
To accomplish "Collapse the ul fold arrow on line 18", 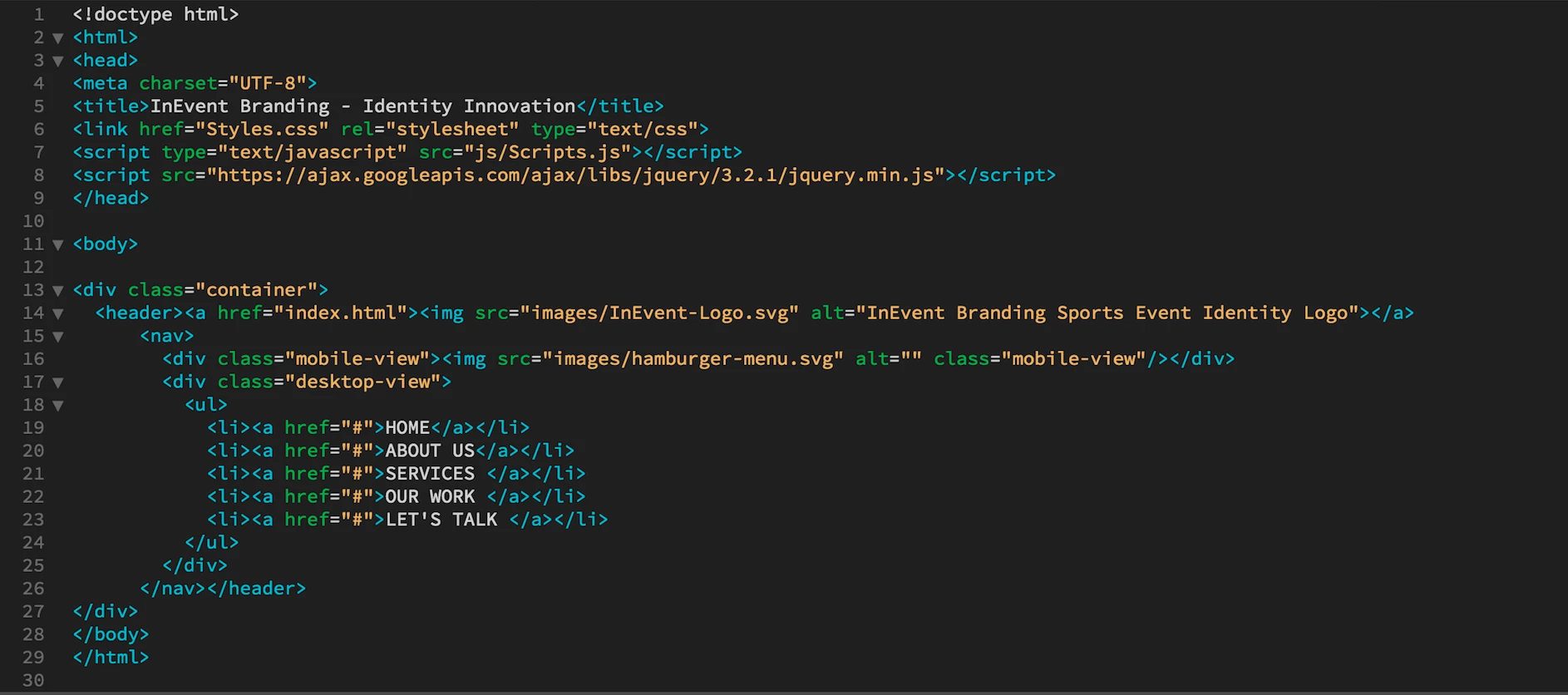I will (58, 406).
